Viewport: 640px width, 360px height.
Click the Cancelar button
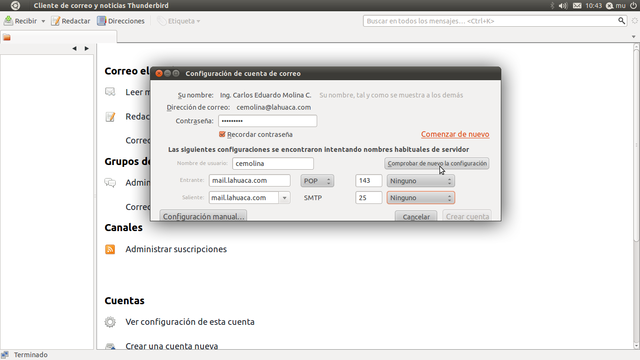(416, 216)
